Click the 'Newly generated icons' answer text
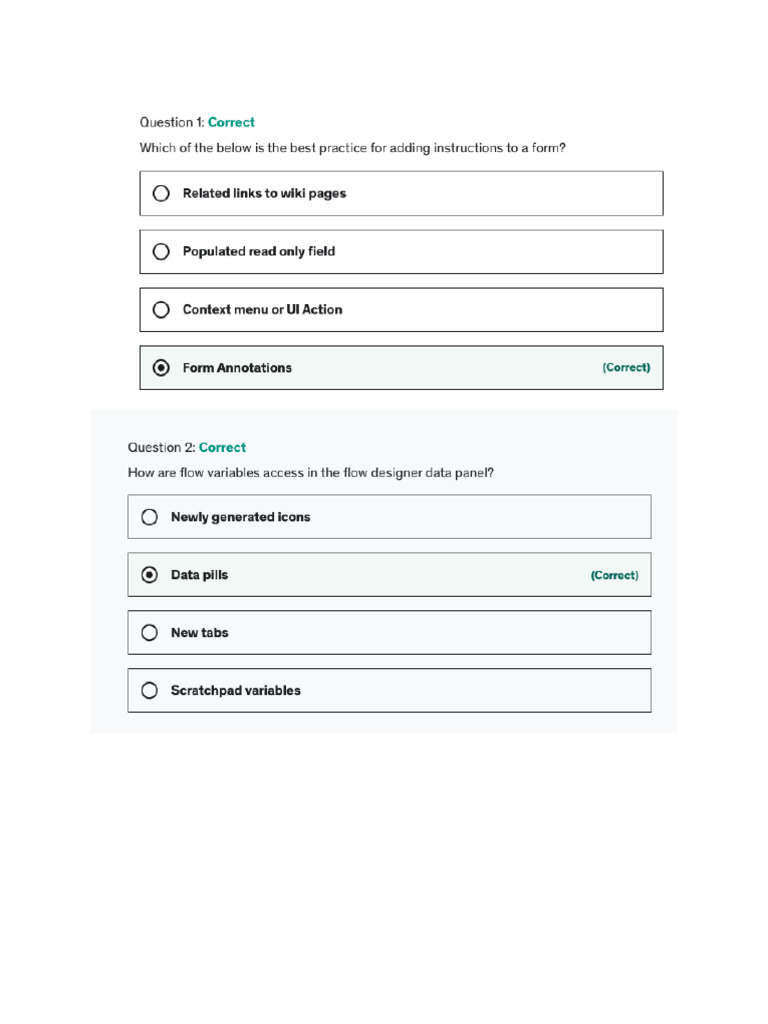 pyautogui.click(x=240, y=517)
